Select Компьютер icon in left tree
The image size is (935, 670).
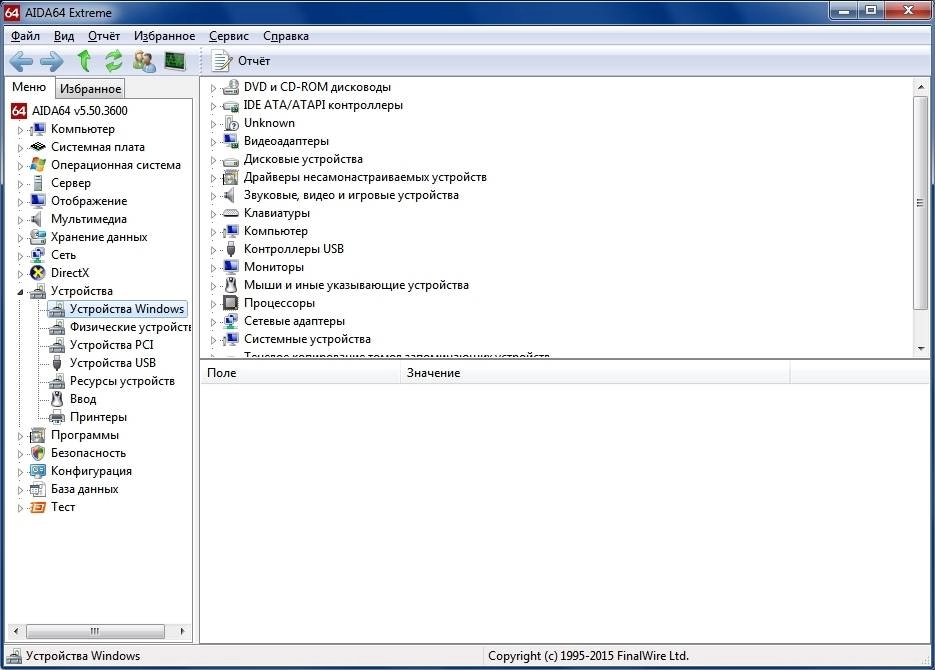[x=38, y=129]
